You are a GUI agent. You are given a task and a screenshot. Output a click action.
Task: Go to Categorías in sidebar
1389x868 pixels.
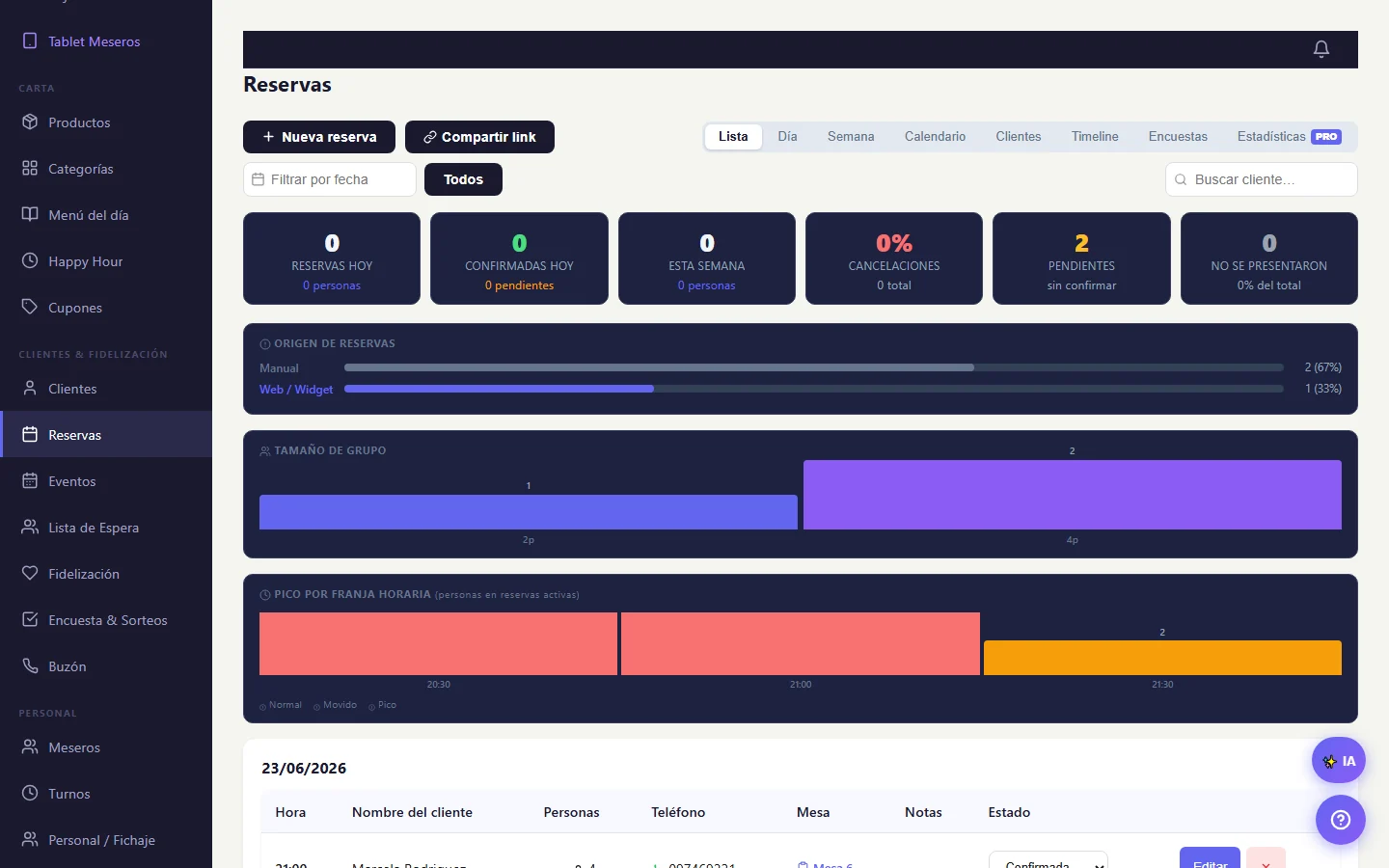pos(106,169)
